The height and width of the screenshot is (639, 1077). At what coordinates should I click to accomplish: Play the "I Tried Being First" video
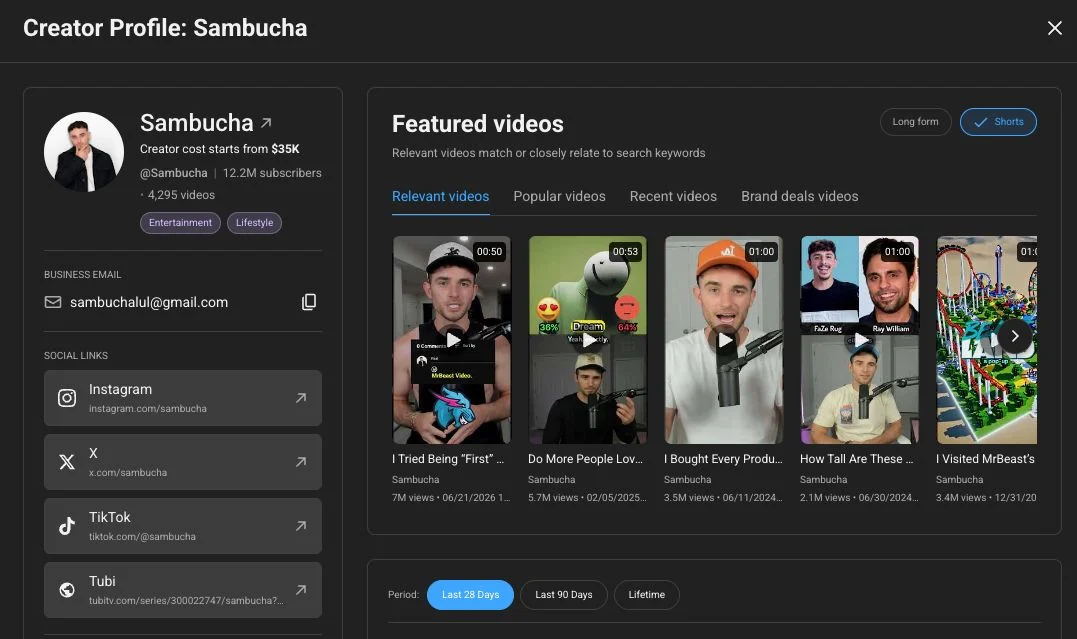pyautogui.click(x=453, y=339)
